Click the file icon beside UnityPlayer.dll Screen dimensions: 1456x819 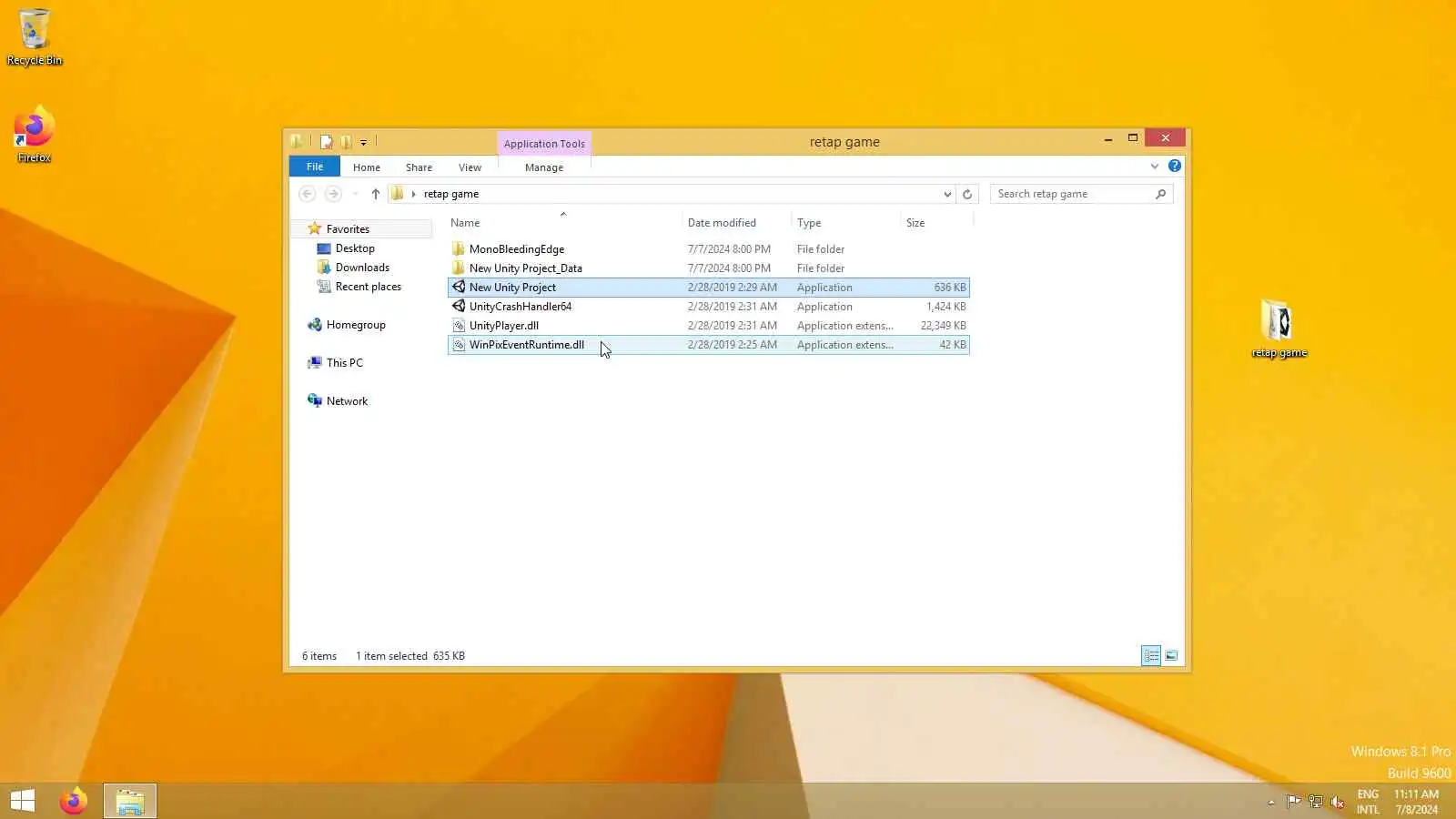pyautogui.click(x=459, y=325)
